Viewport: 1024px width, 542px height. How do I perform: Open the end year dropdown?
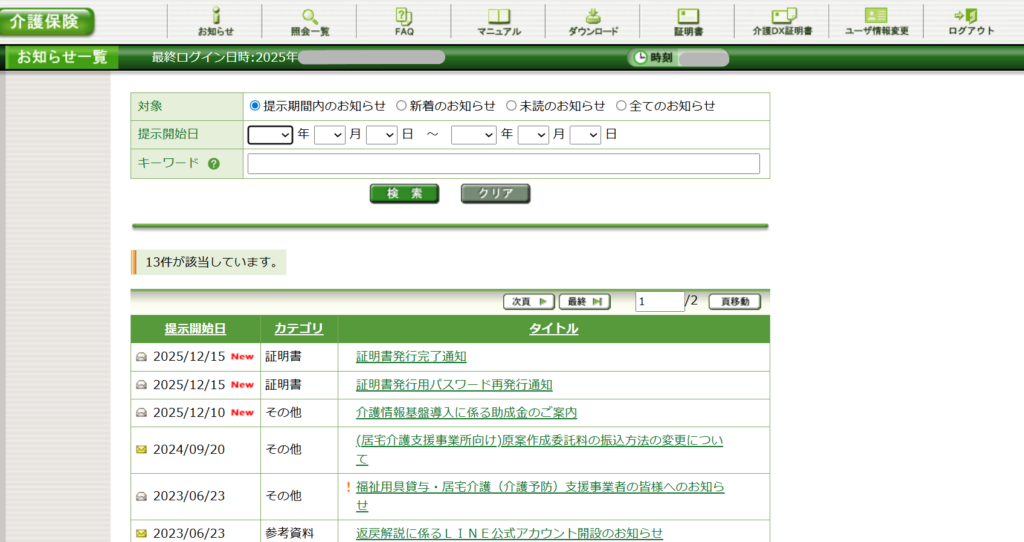click(x=473, y=135)
